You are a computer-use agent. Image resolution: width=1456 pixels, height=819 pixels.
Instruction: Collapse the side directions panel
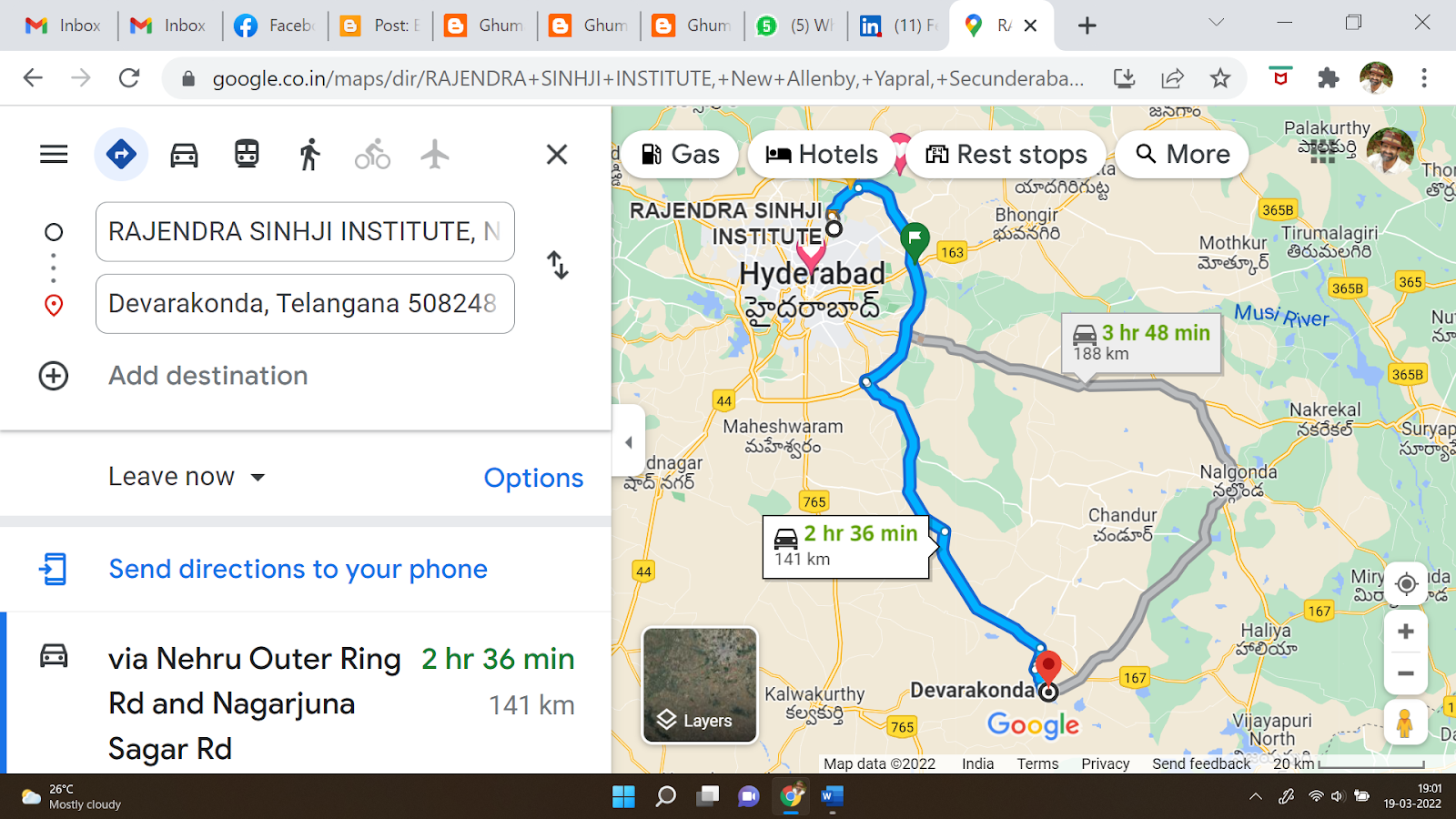coord(628,442)
